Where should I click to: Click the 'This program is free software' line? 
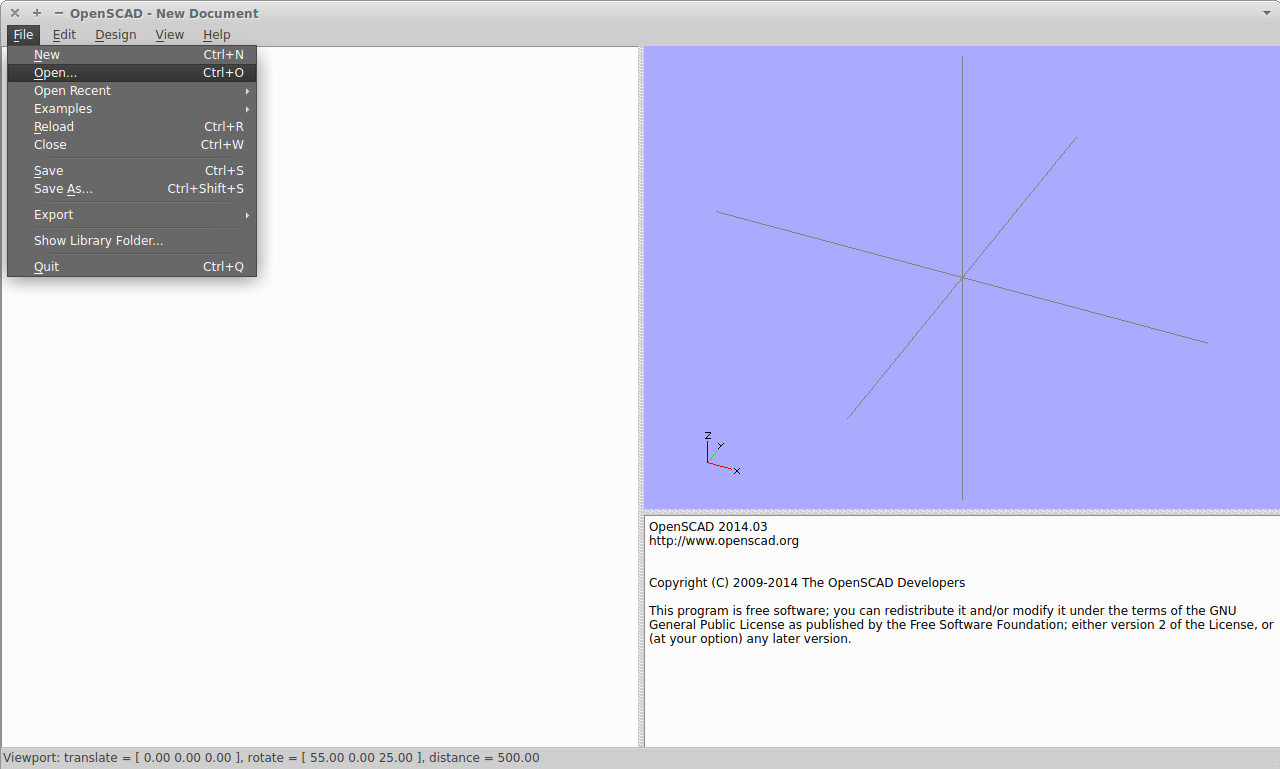[x=943, y=611]
